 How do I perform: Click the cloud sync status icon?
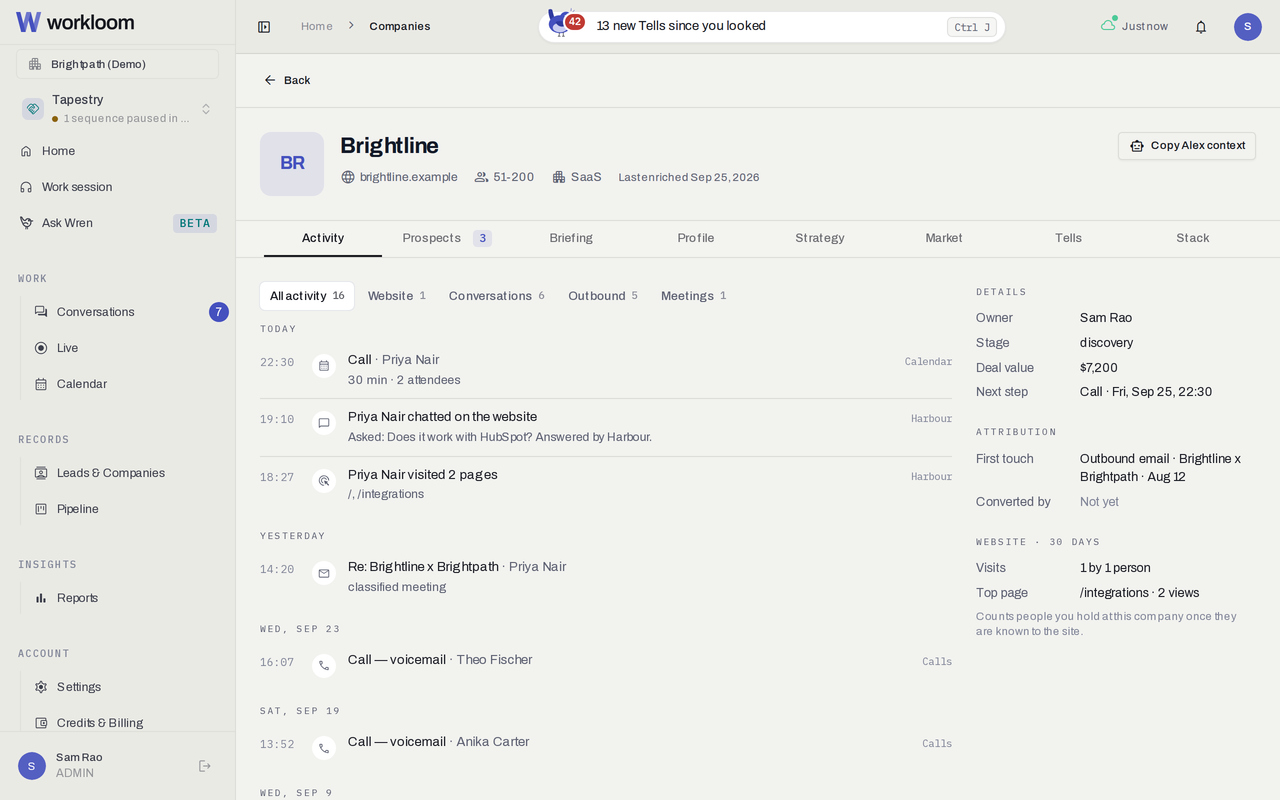(x=1108, y=24)
